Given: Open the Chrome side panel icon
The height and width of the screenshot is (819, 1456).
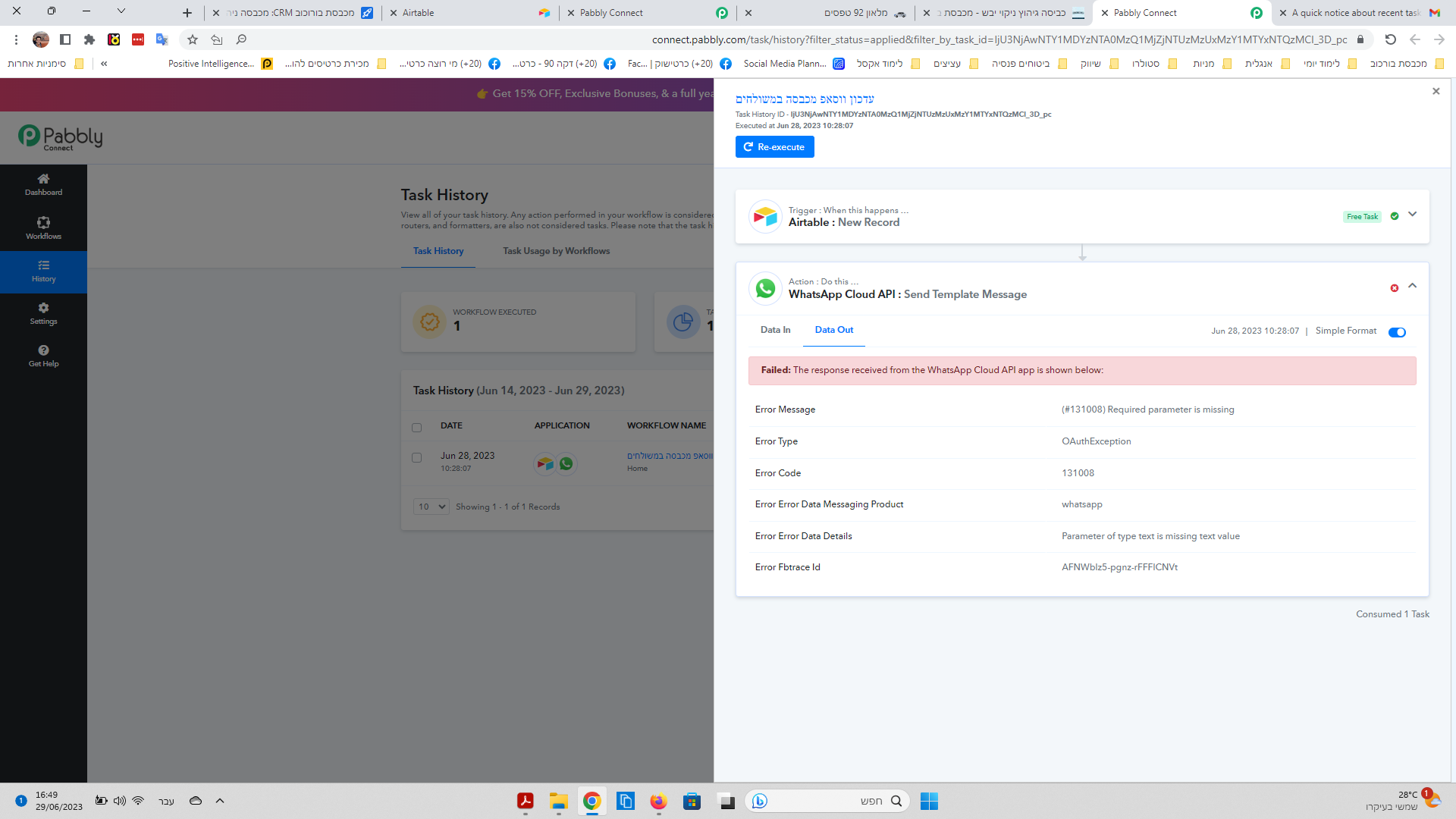Looking at the screenshot, I should 65,39.
